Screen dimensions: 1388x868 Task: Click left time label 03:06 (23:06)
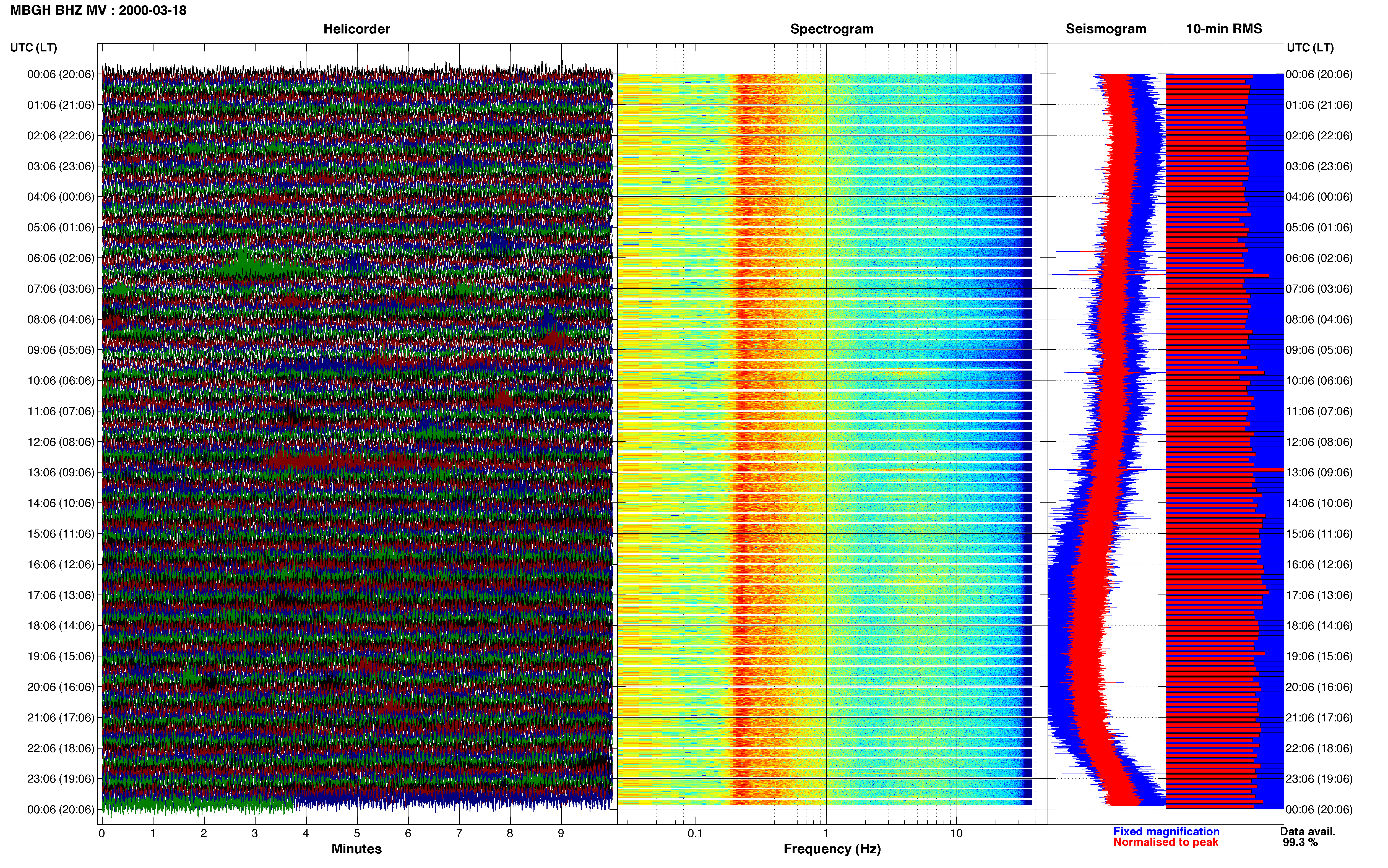coord(61,166)
